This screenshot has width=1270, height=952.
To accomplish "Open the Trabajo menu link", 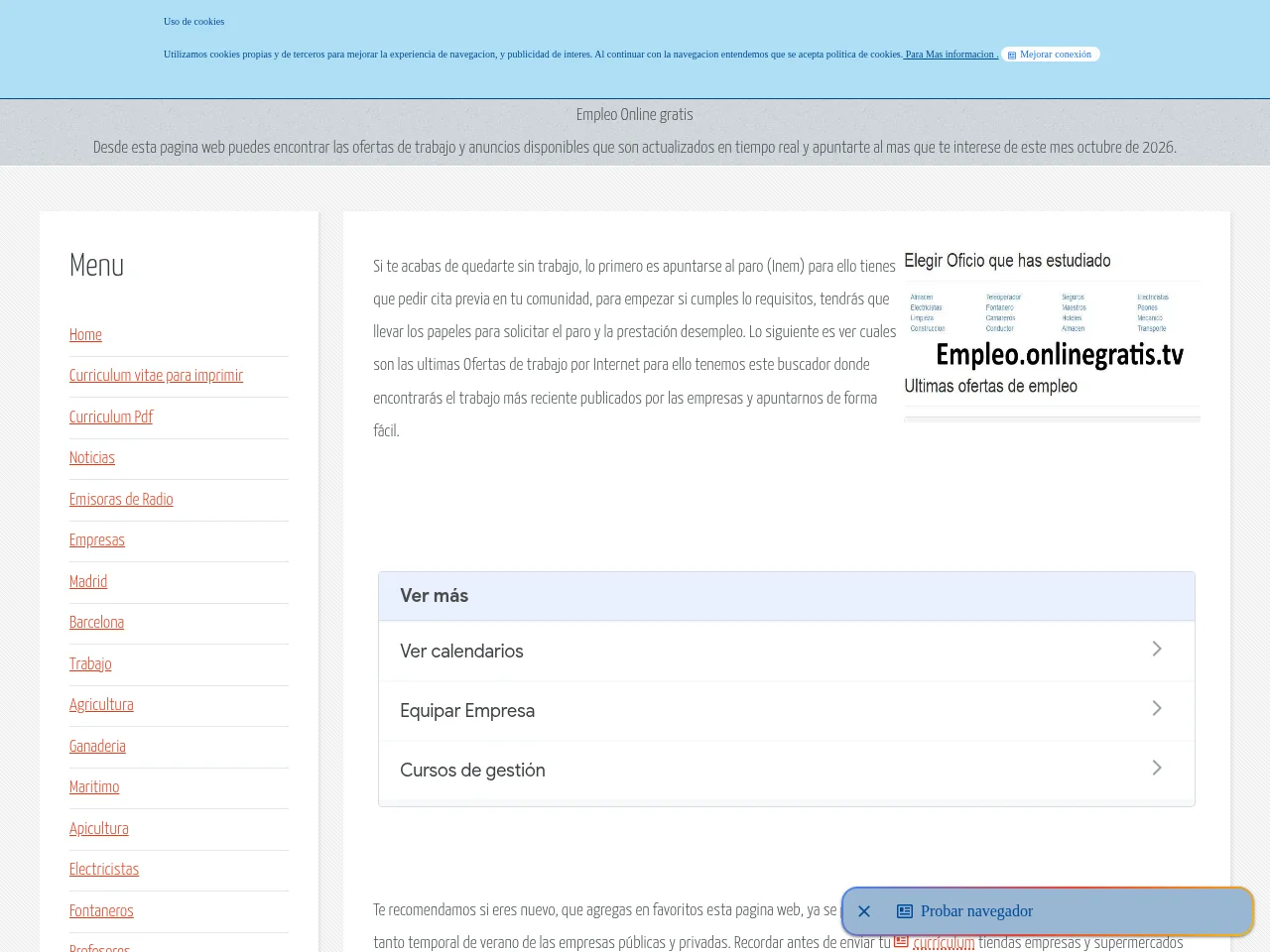I will pos(90,664).
